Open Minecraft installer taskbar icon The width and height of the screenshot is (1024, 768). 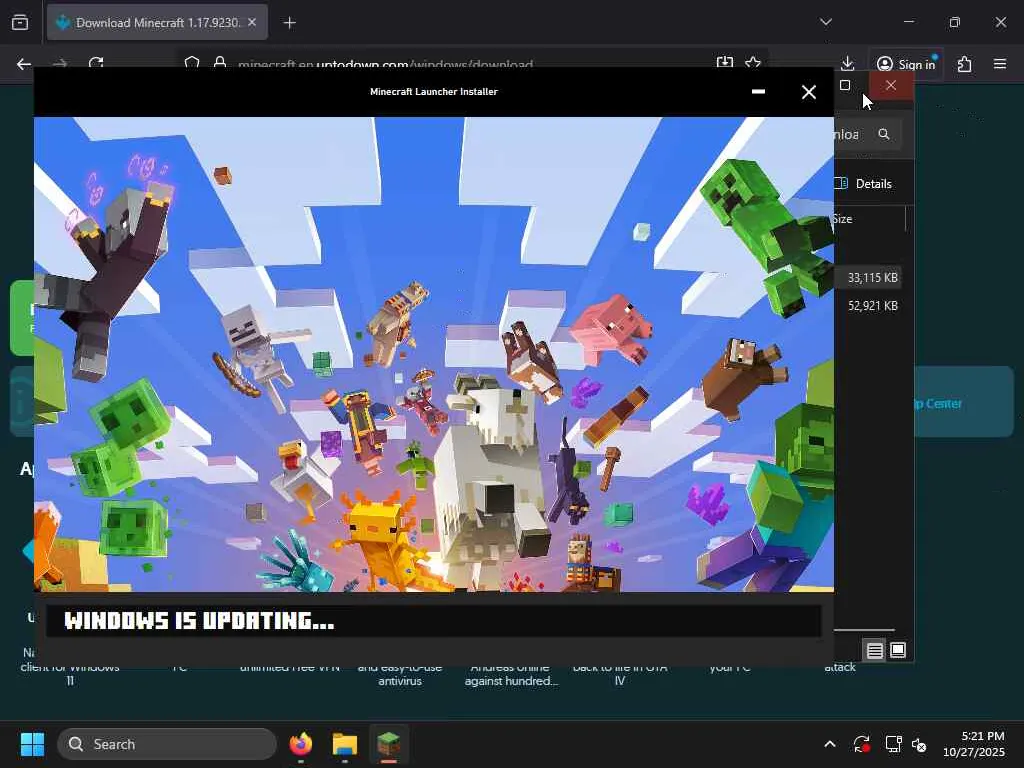pyautogui.click(x=389, y=744)
